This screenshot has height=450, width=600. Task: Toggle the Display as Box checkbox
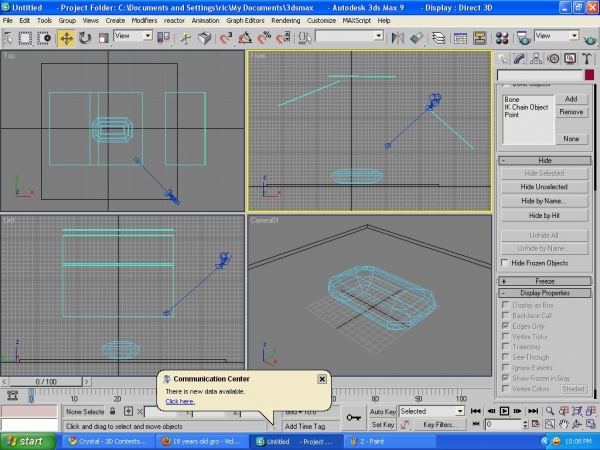click(505, 305)
